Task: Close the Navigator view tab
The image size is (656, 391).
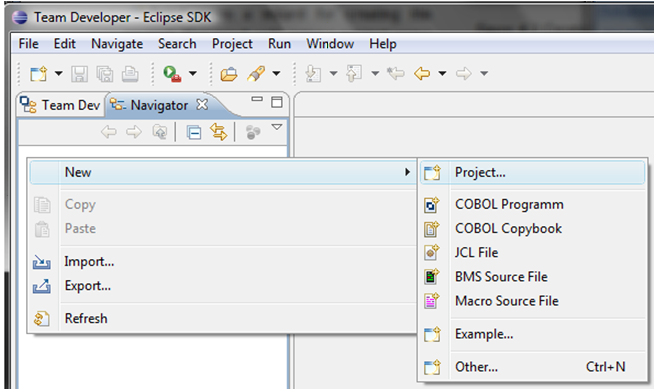Action: 202,104
